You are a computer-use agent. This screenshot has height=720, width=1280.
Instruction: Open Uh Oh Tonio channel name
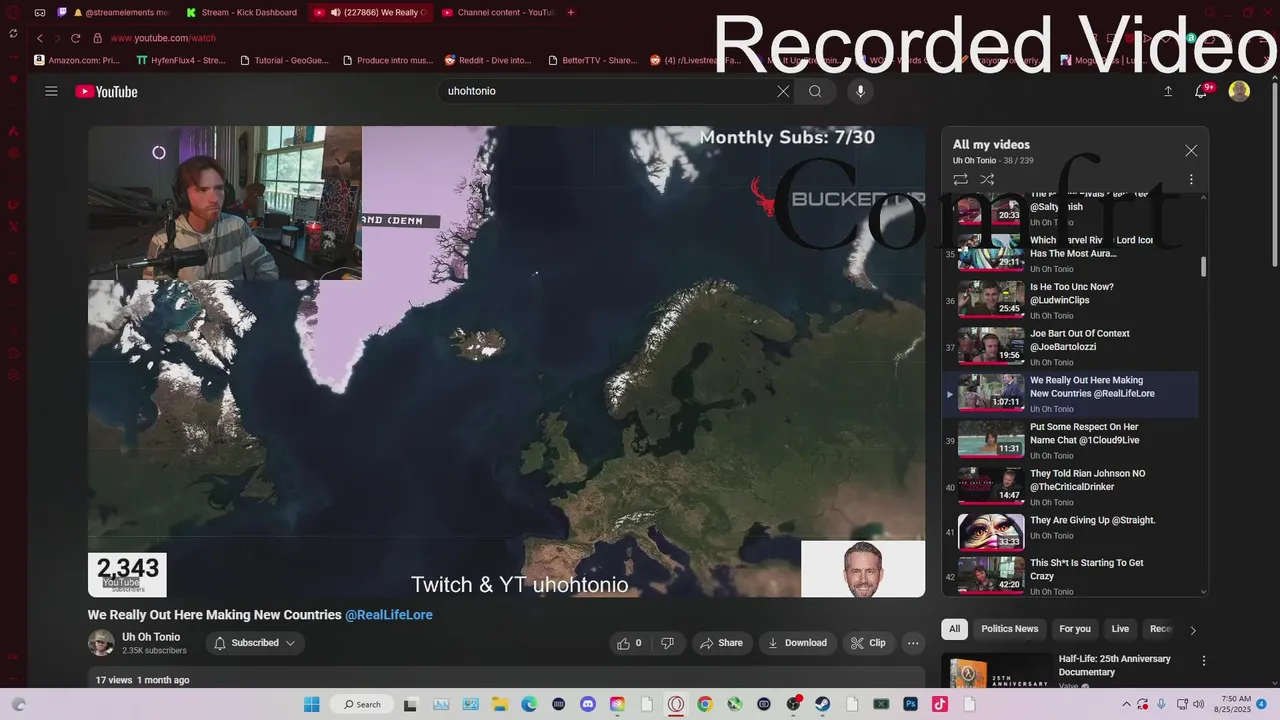pos(151,637)
